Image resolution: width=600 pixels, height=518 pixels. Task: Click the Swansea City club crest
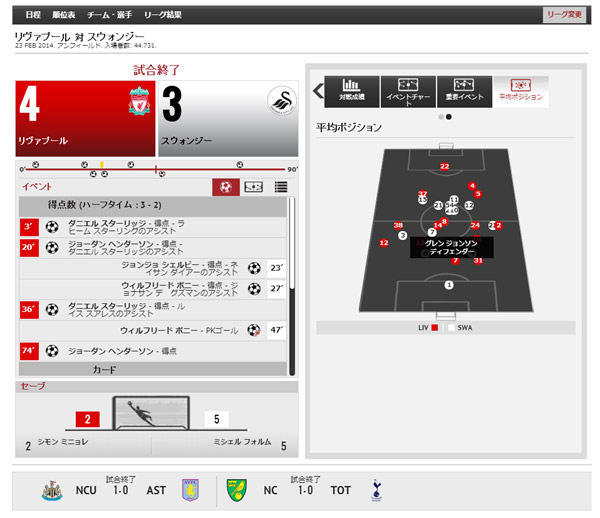[282, 103]
